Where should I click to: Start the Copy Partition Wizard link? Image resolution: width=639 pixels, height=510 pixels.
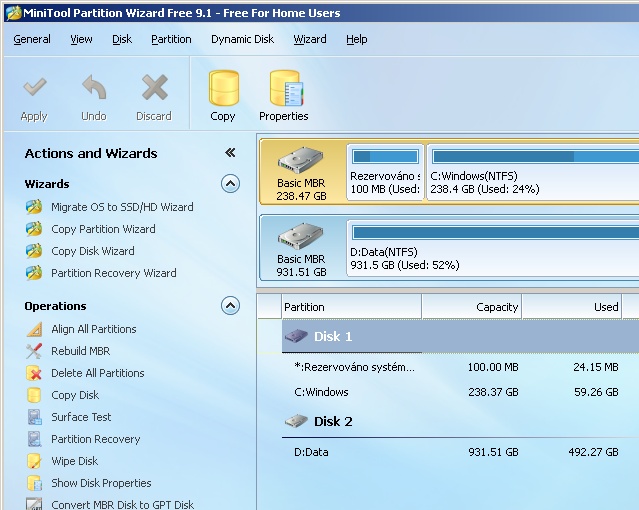[x=103, y=229]
